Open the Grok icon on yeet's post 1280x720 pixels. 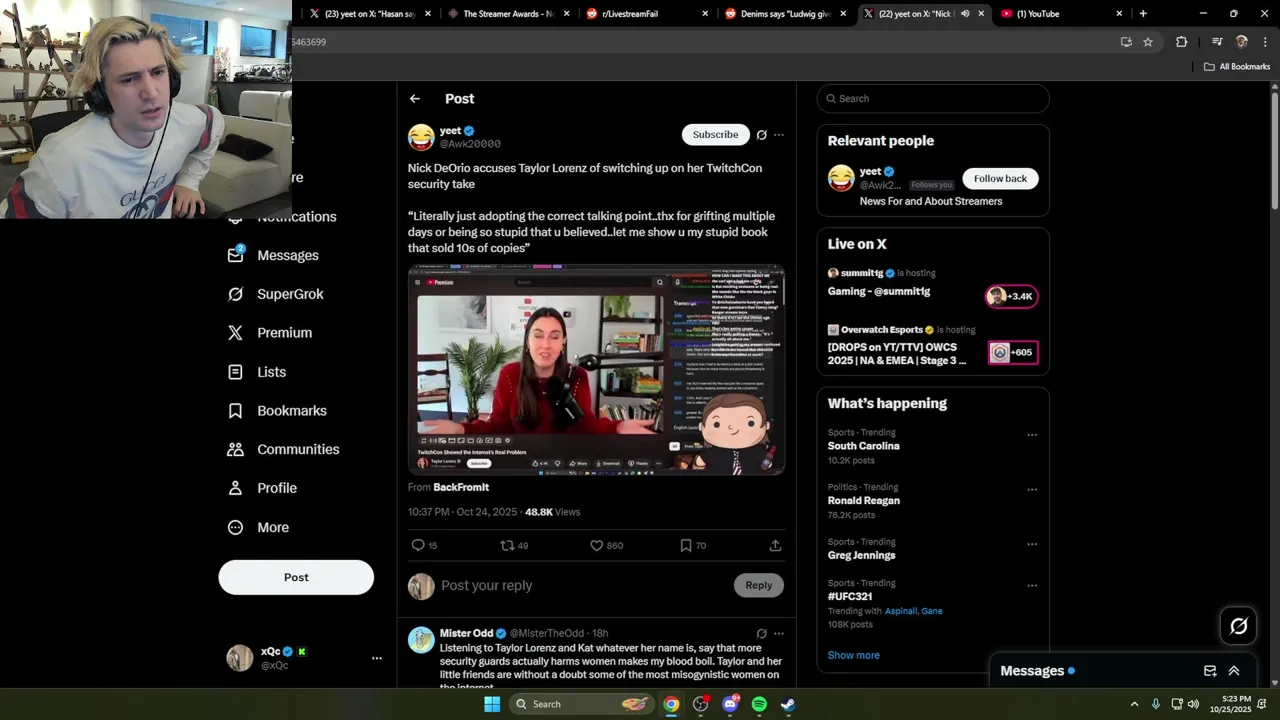click(x=761, y=135)
